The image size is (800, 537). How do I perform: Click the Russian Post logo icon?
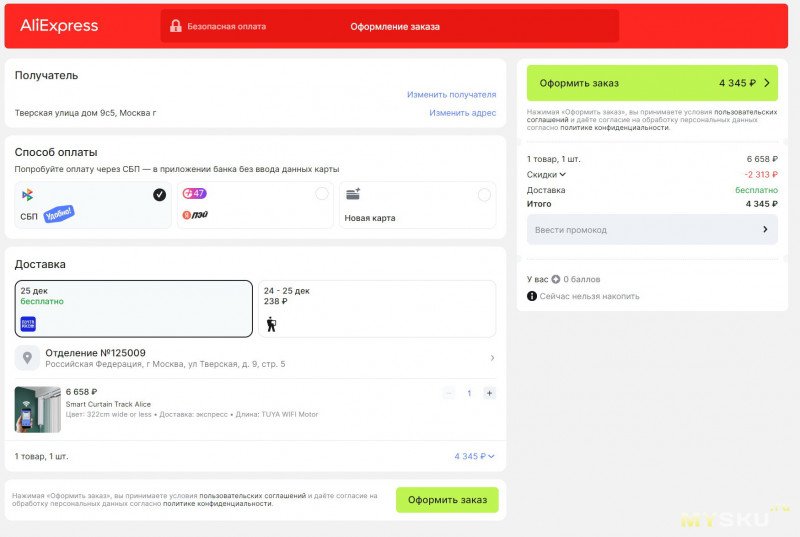point(28,324)
